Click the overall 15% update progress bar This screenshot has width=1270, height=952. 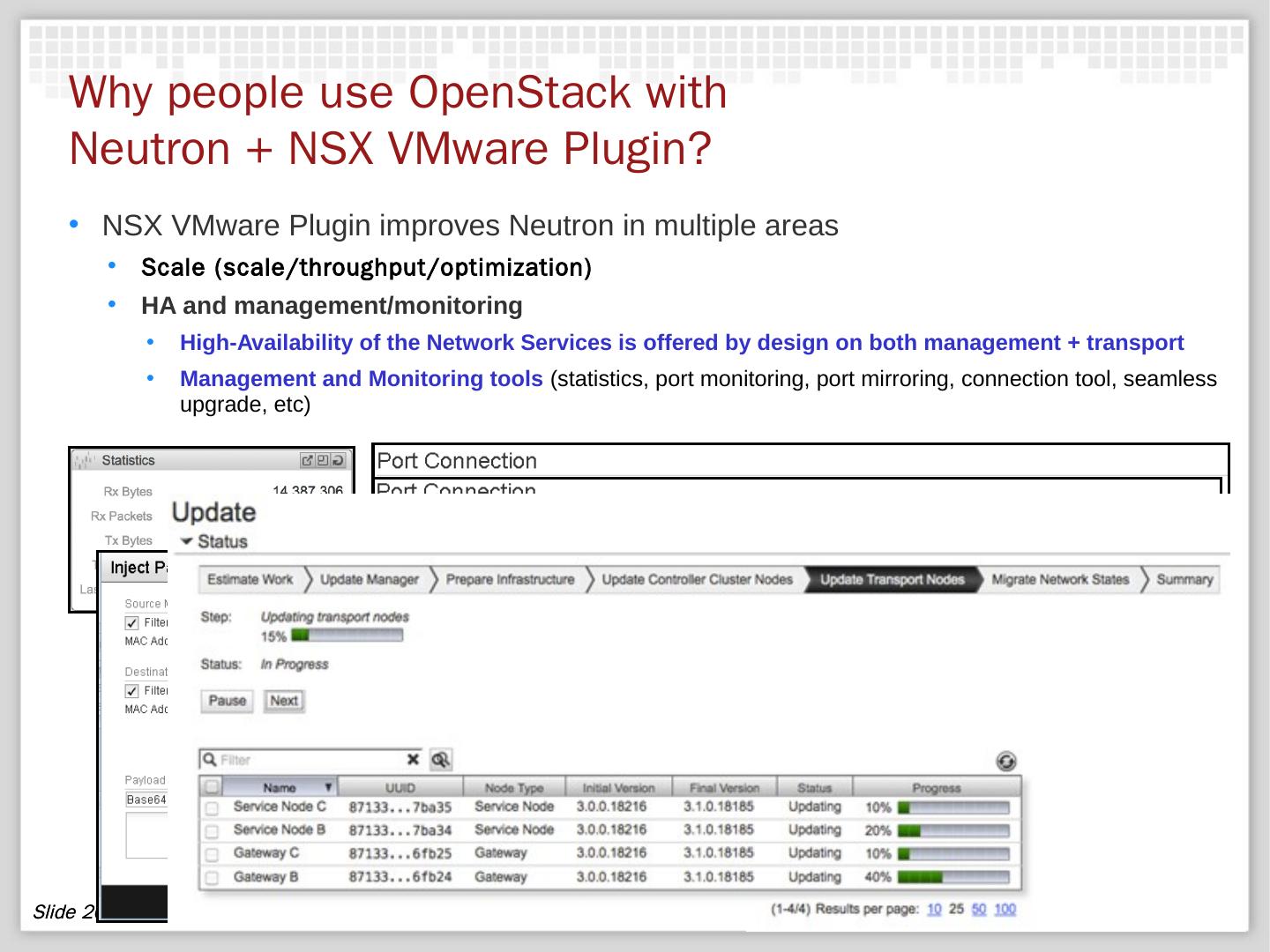pyautogui.click(x=347, y=636)
